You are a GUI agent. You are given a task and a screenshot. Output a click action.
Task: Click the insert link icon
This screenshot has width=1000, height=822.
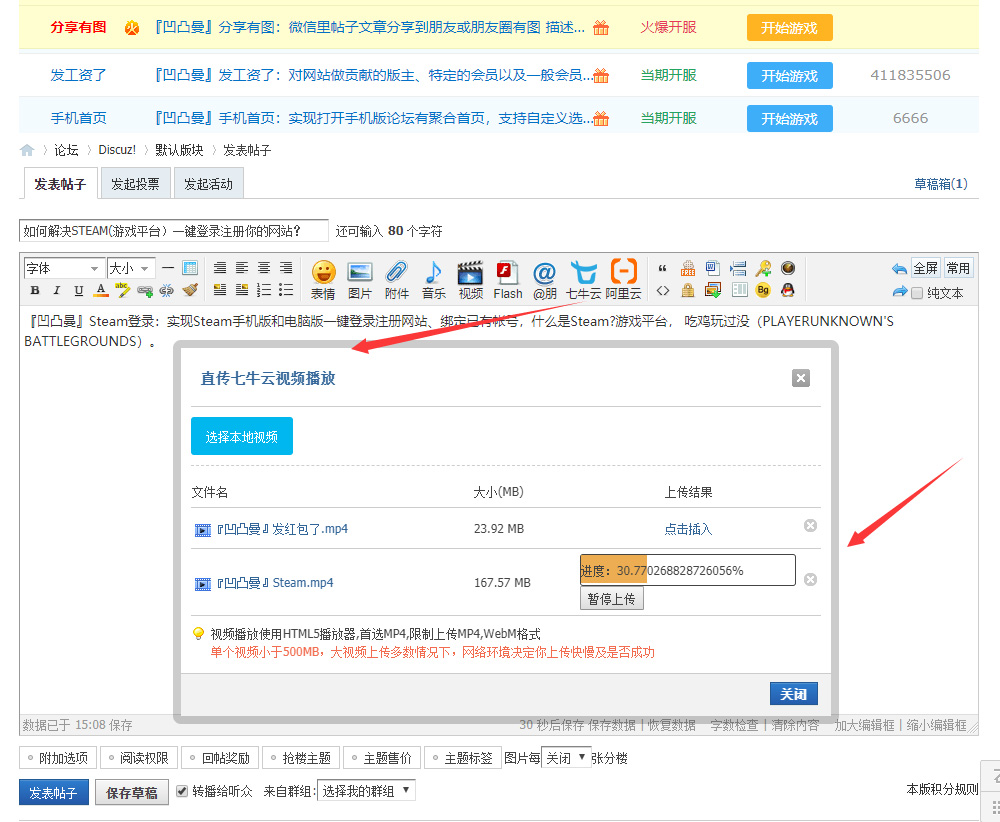pyautogui.click(x=145, y=291)
